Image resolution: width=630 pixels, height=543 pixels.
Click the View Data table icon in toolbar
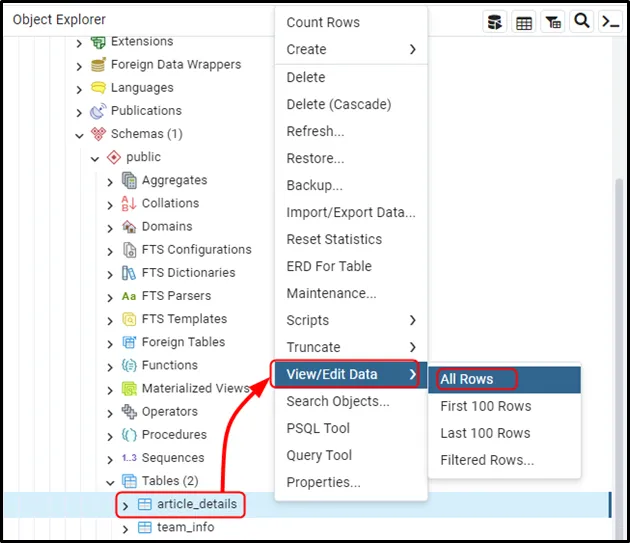[x=524, y=21]
